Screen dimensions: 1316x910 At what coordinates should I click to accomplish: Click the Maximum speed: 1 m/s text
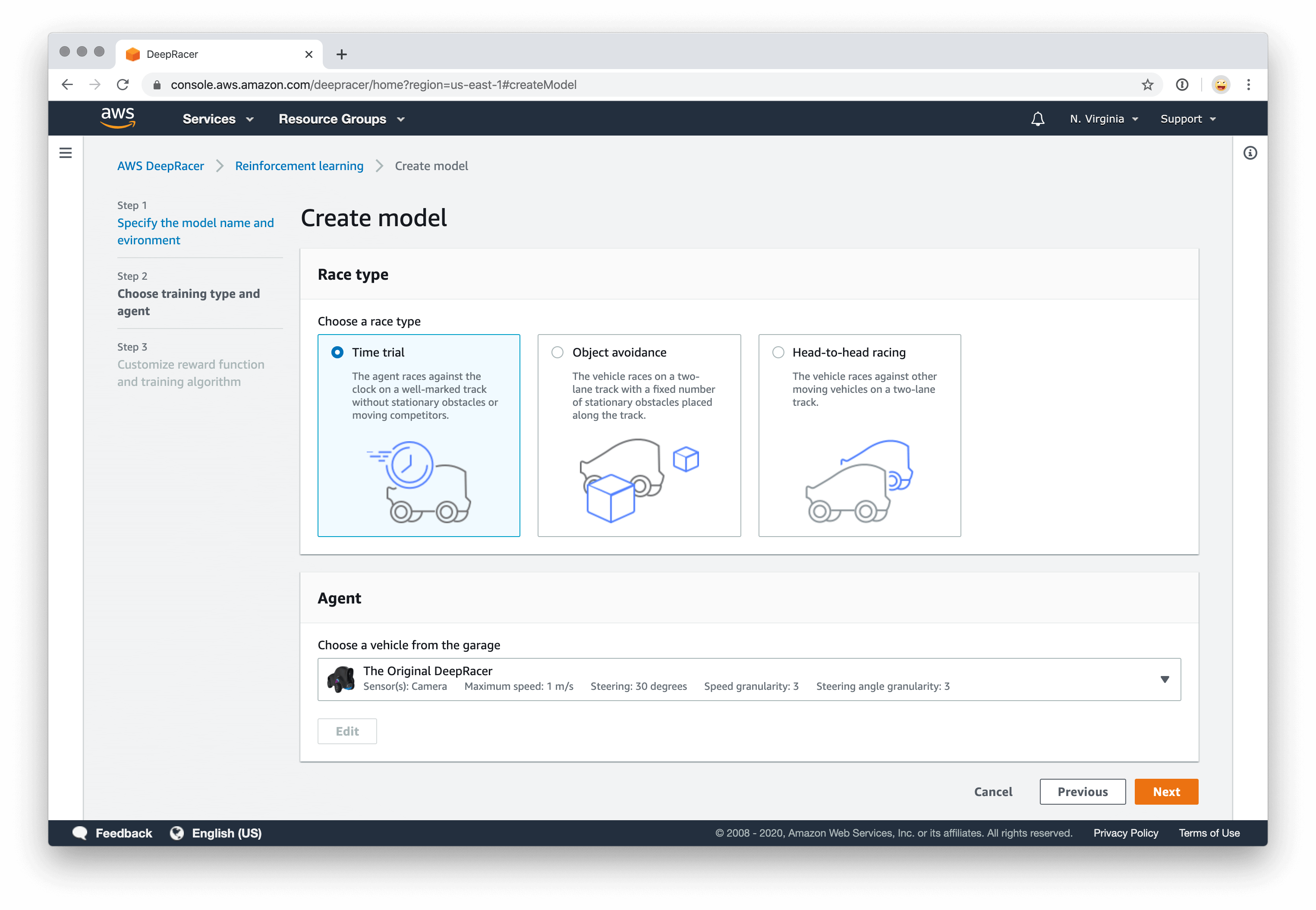click(x=519, y=686)
